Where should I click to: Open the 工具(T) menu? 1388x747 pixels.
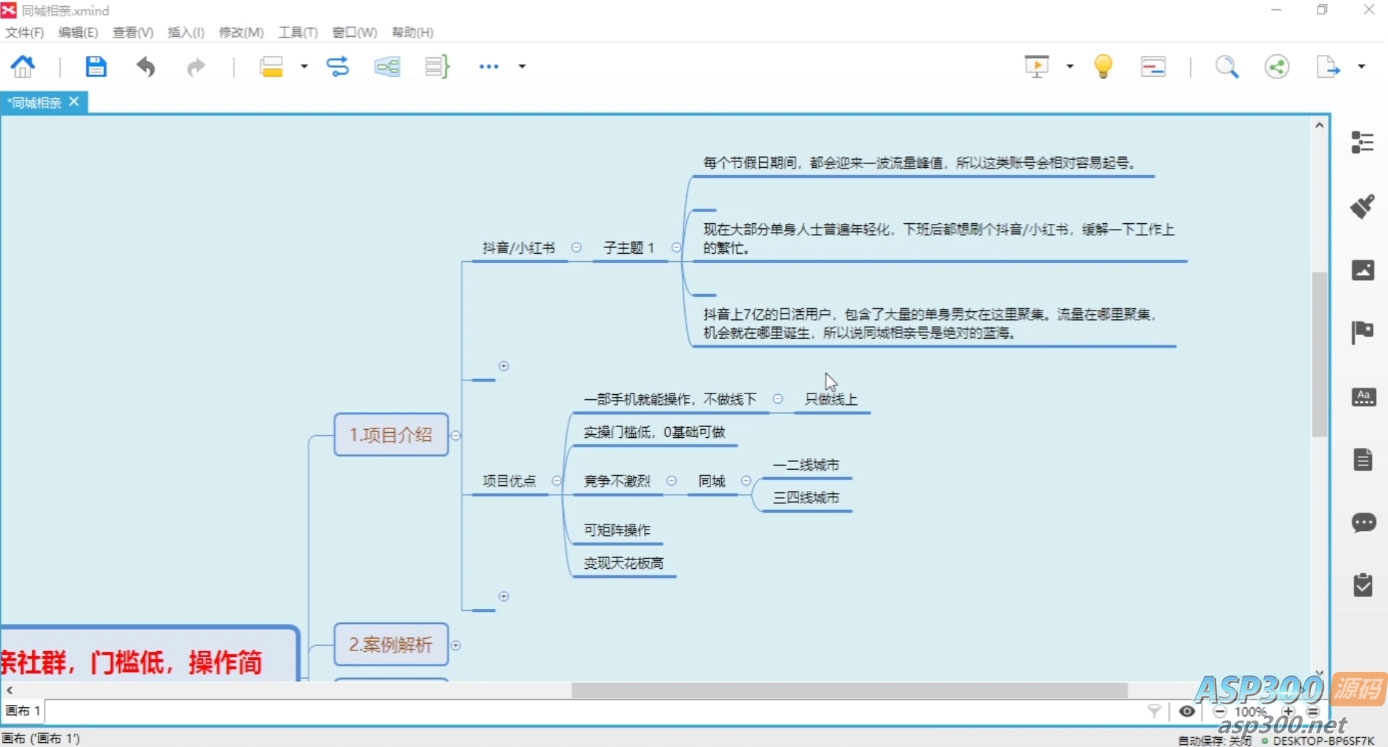298,32
